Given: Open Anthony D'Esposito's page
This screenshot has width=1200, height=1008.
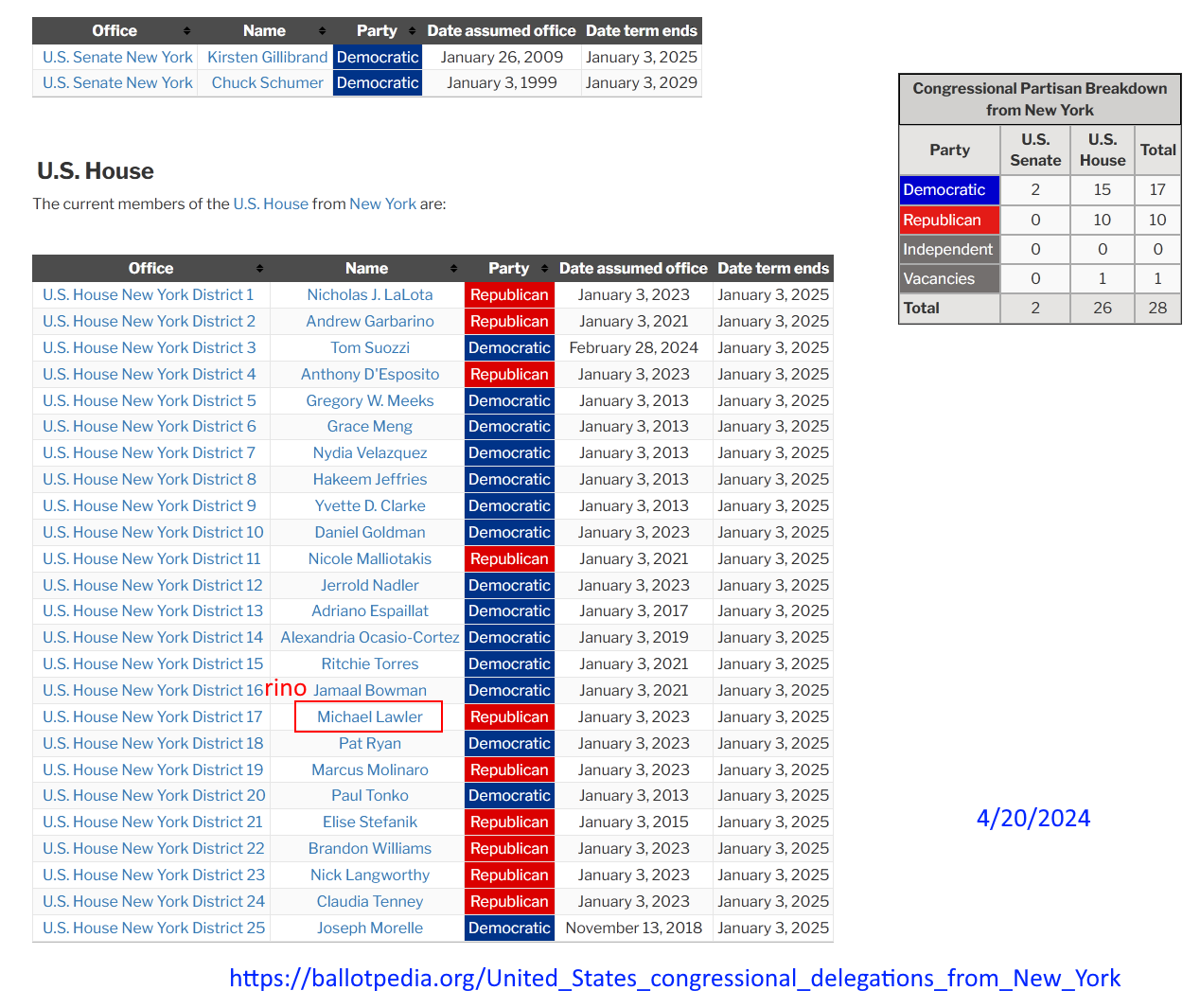Looking at the screenshot, I should coord(370,375).
